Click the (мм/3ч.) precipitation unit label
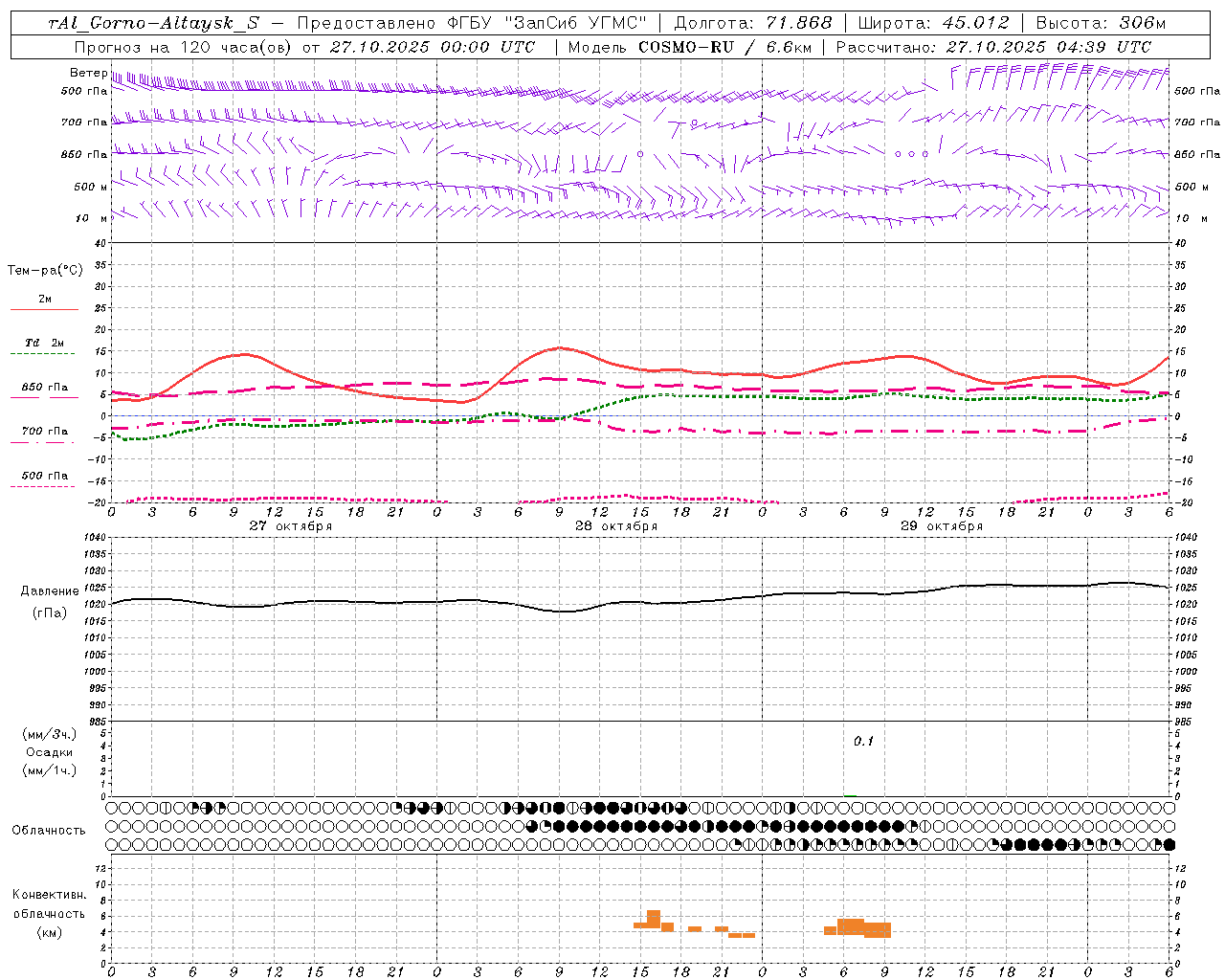The image size is (1225, 980). pyautogui.click(x=50, y=734)
